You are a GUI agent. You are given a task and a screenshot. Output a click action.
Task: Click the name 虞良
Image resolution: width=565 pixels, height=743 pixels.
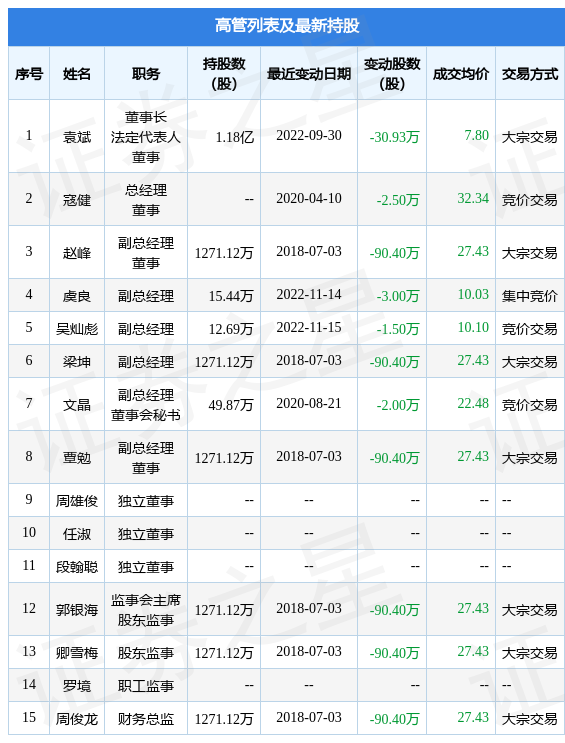pyautogui.click(x=77, y=296)
